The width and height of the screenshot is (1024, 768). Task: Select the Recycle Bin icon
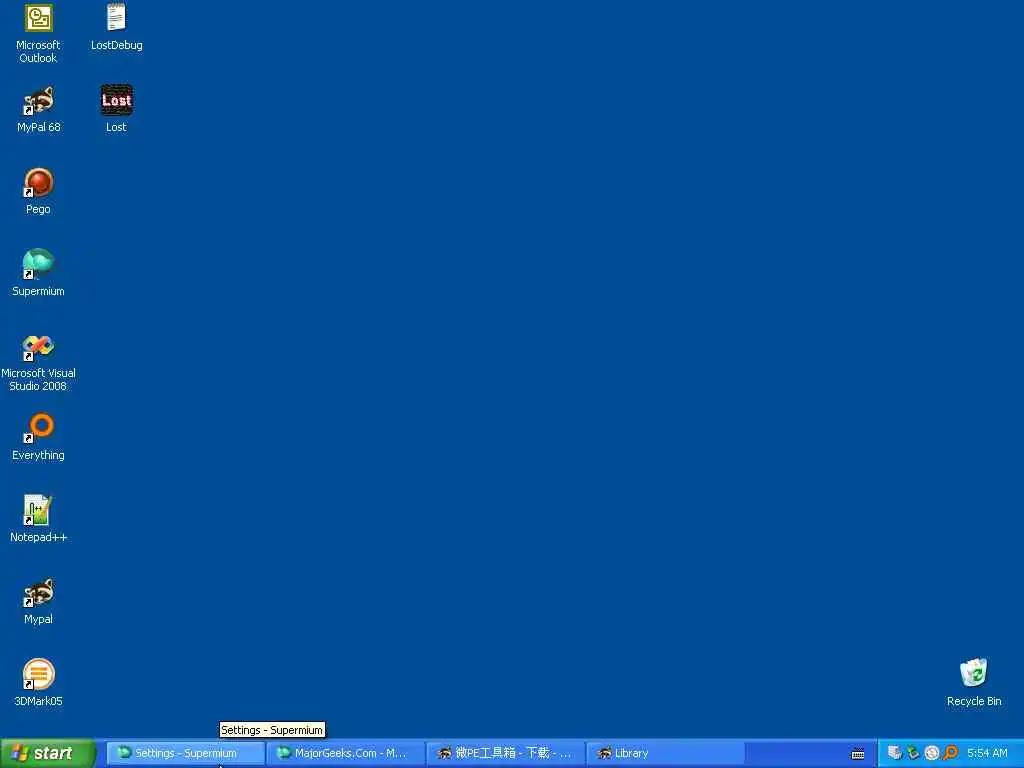(974, 673)
